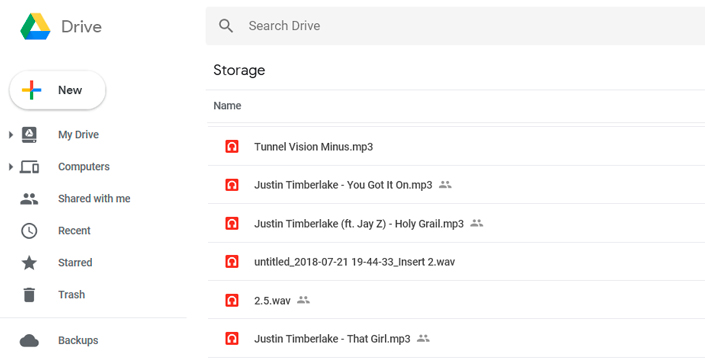The image size is (705, 362).
Task: Select Computers in the sidebar
Action: click(x=84, y=167)
